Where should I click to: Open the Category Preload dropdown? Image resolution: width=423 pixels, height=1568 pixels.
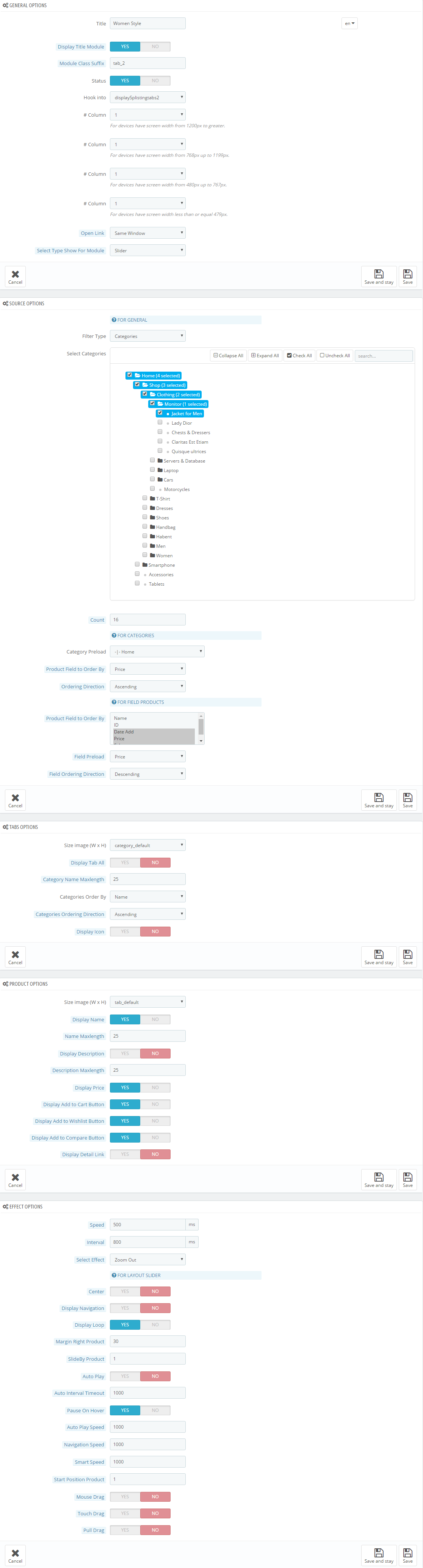pyautogui.click(x=157, y=652)
